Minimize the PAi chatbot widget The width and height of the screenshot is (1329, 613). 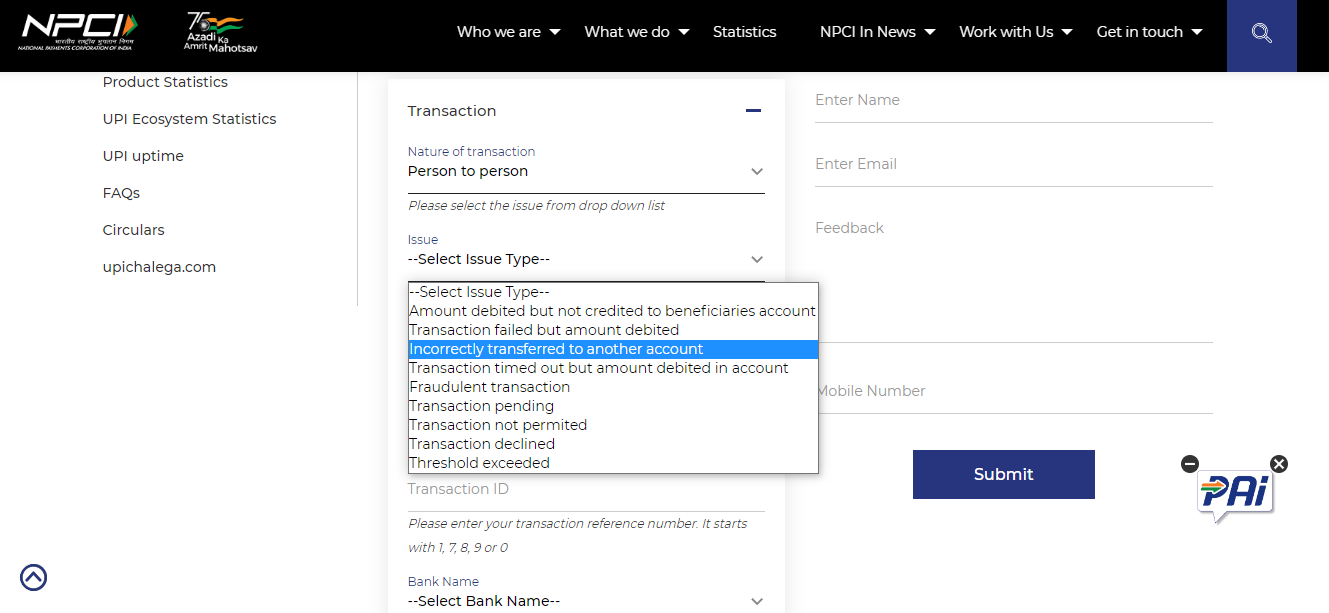1189,464
